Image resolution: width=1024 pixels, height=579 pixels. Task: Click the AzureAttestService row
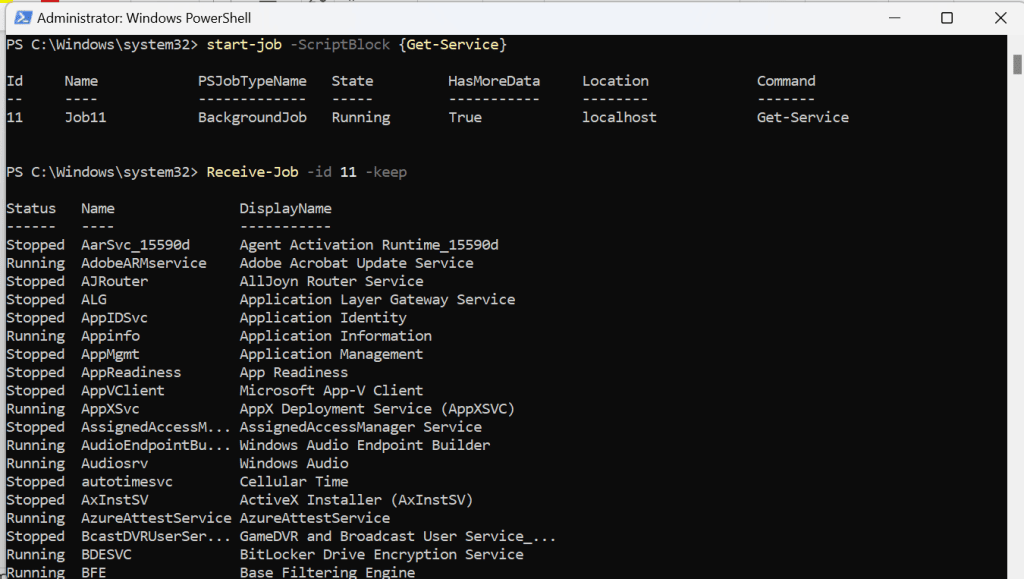pos(157,517)
